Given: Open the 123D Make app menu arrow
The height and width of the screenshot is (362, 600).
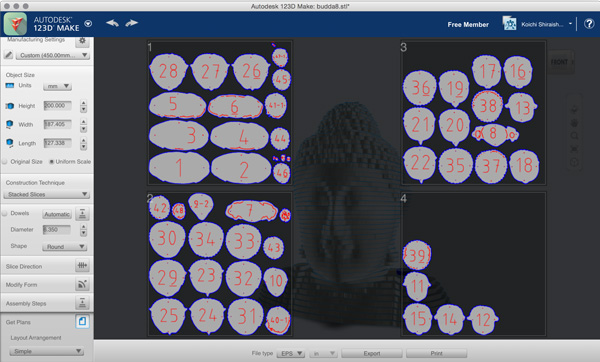Looking at the screenshot, I should (x=88, y=24).
